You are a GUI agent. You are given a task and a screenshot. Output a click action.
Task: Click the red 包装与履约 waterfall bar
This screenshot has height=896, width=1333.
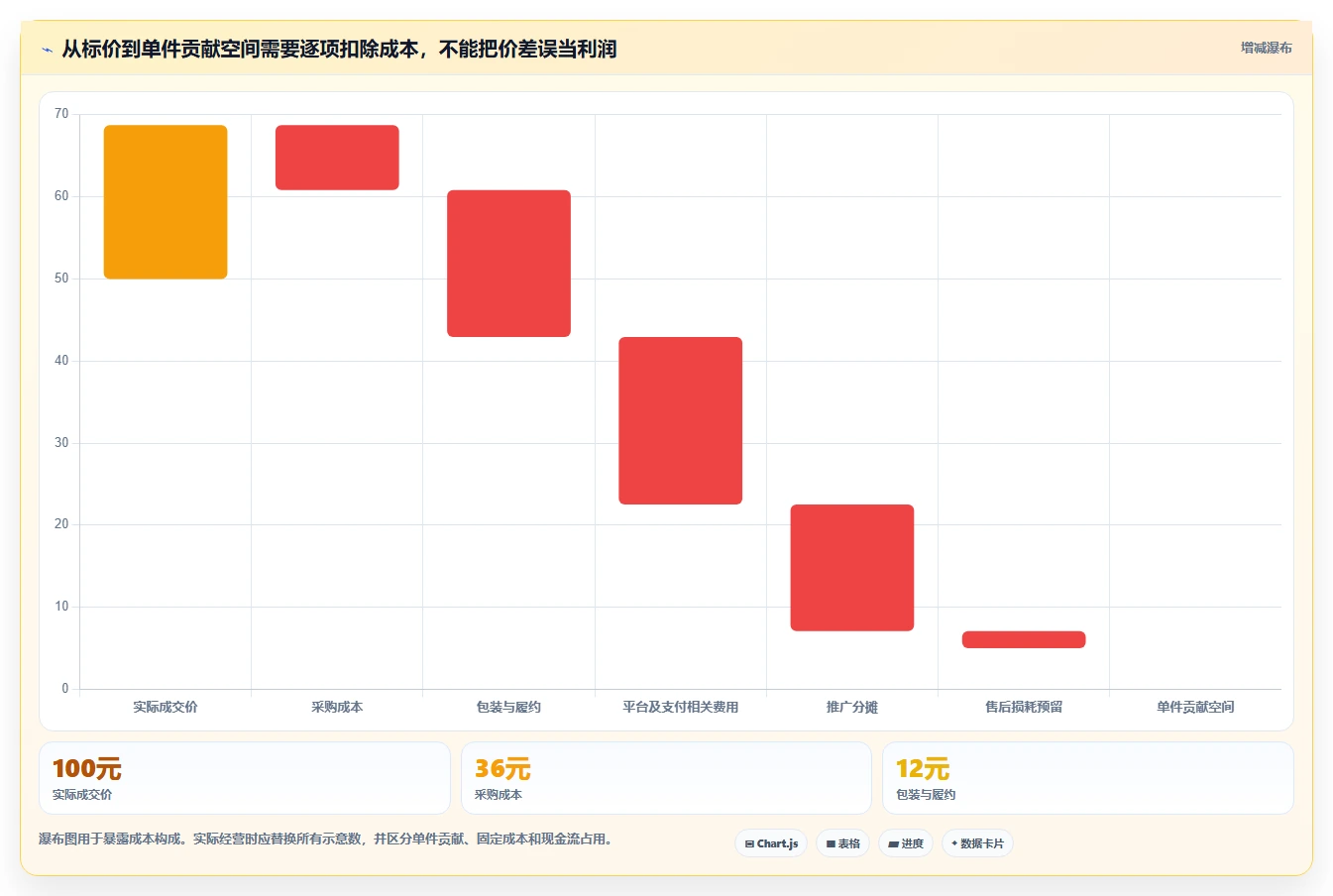[508, 264]
